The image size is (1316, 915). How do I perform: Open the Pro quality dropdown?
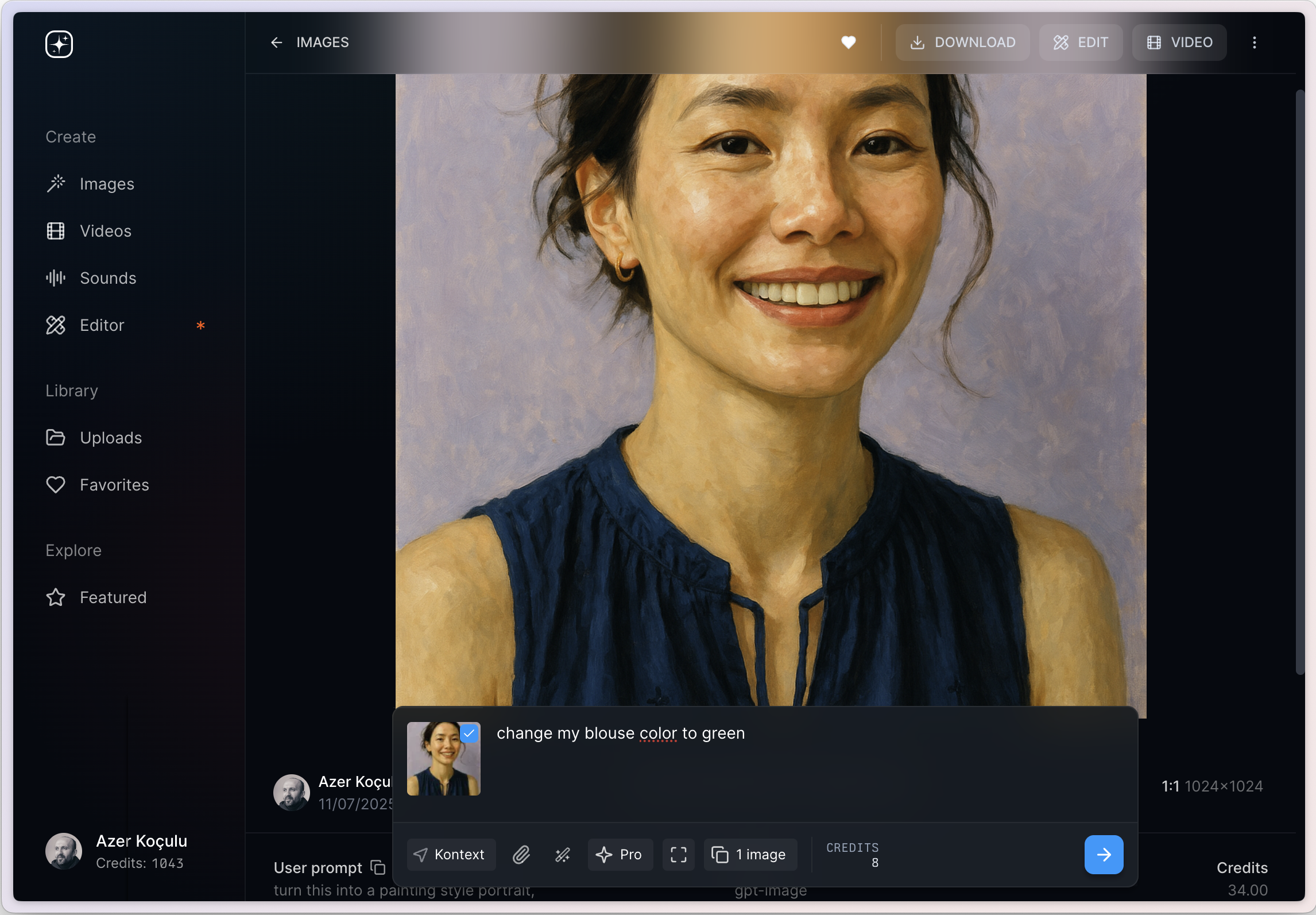click(x=620, y=855)
